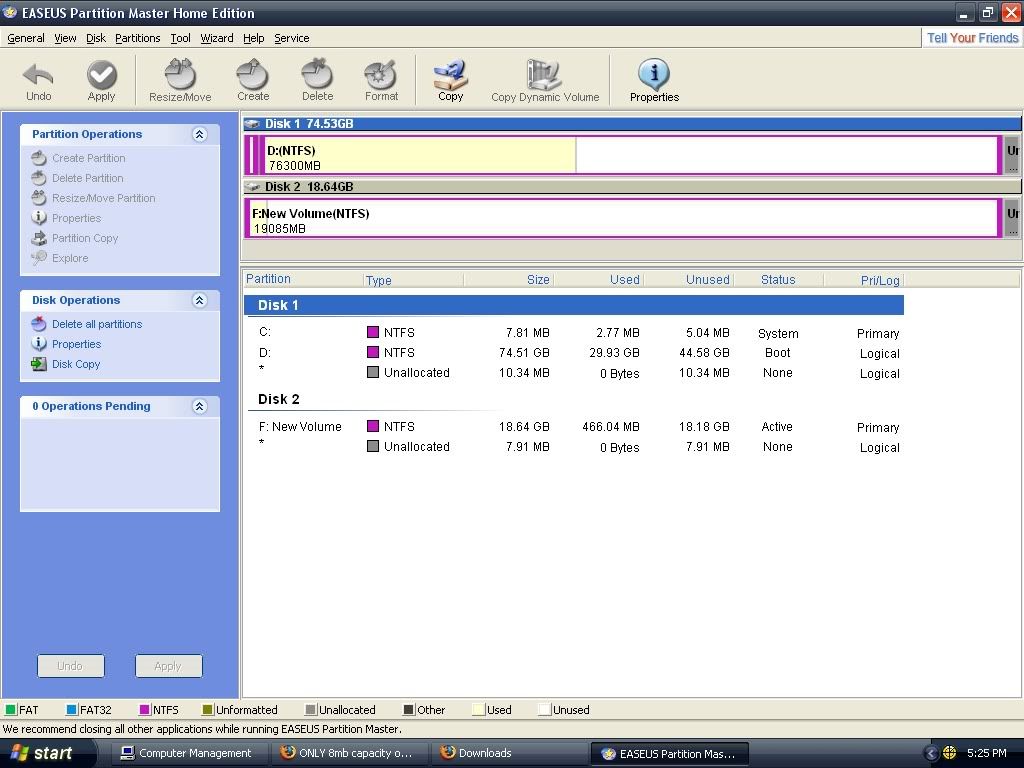The height and width of the screenshot is (768, 1024).
Task: Open the Tool menu
Action: coord(180,38)
